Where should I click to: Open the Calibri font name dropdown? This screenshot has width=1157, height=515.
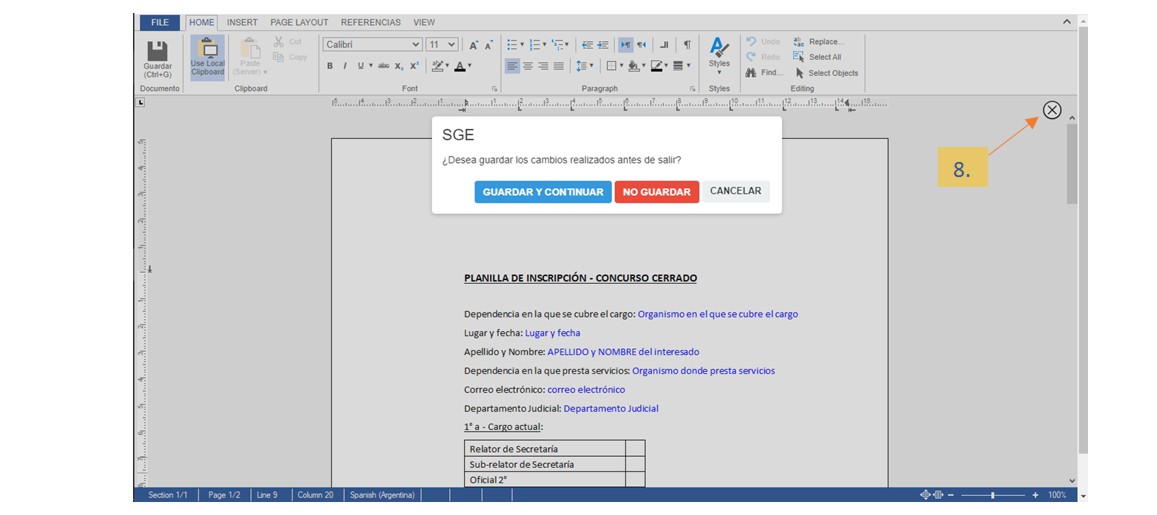[x=416, y=45]
